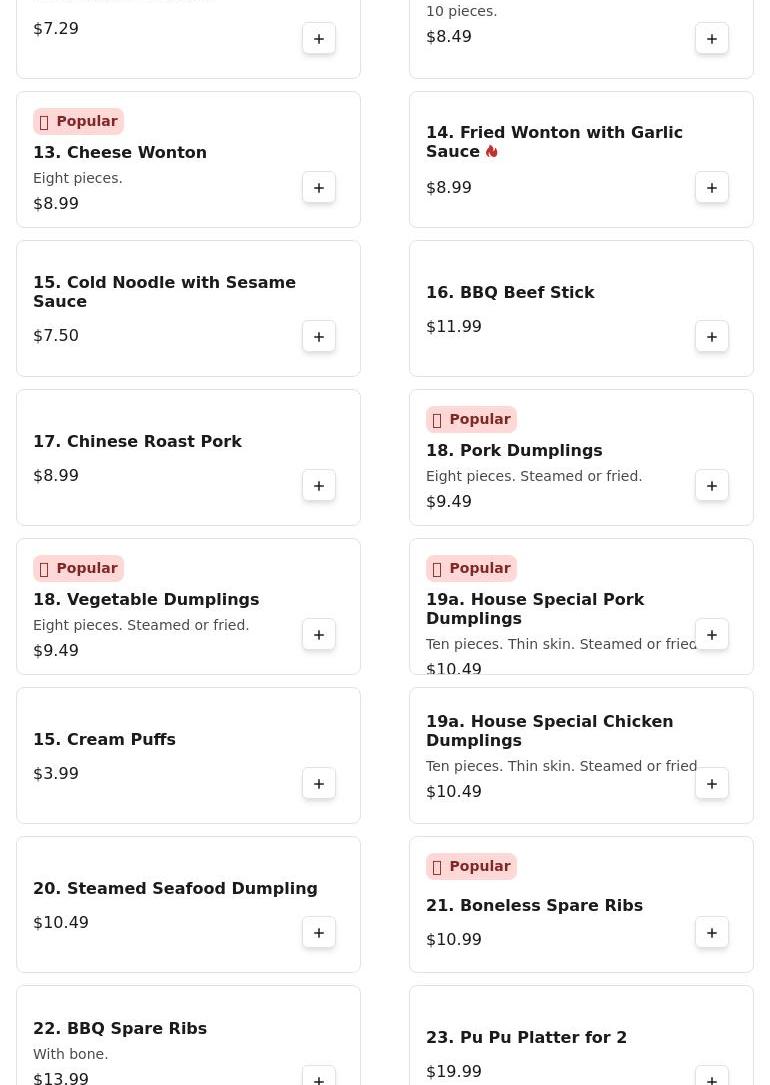This screenshot has height=1085, width=770.
Task: Add 15. Cream Puffs to order
Action: (319, 784)
